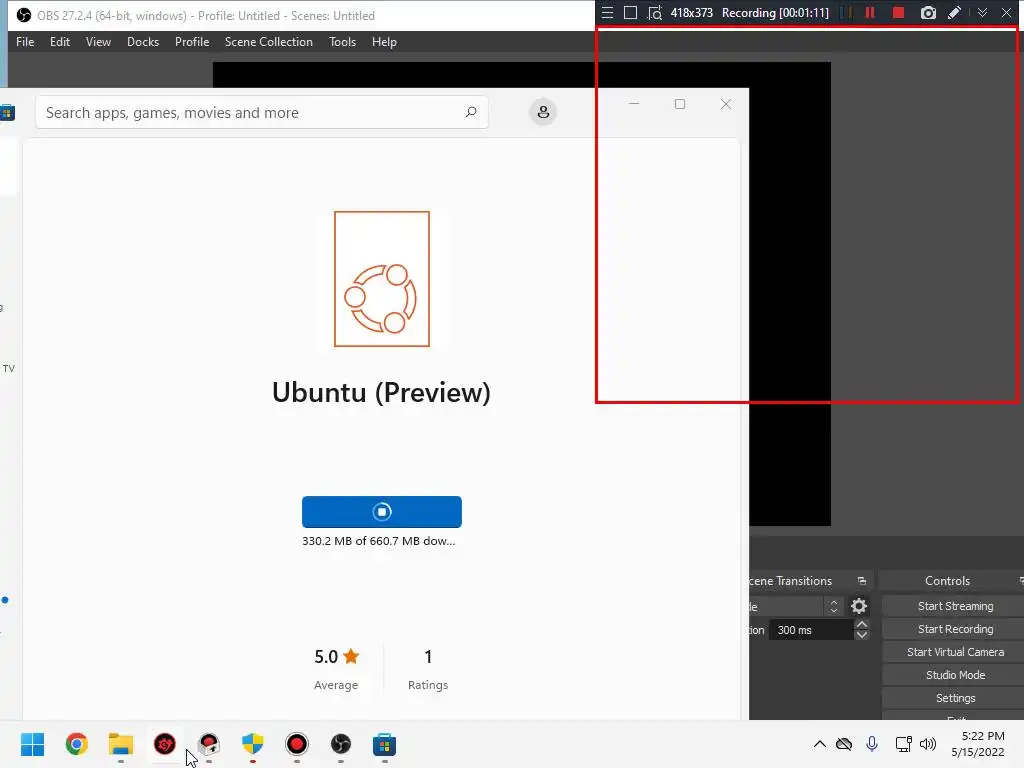Open the Windows Start menu
Screen dimensions: 1024x768
coord(33,744)
